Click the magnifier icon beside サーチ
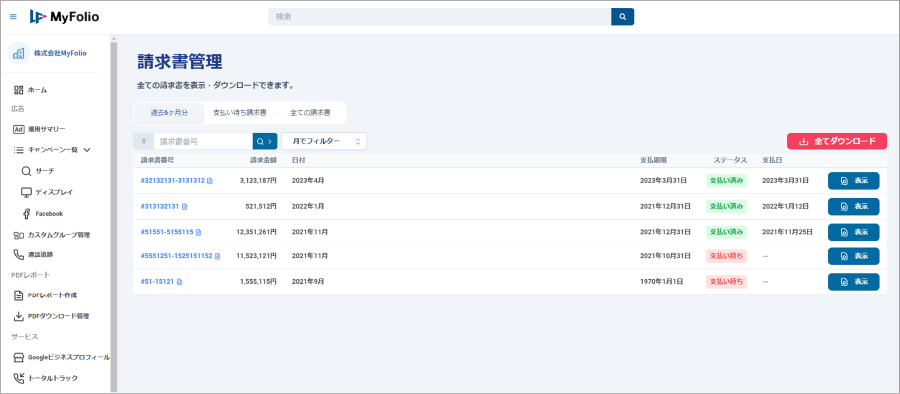The height and width of the screenshot is (394, 900). tap(26, 171)
